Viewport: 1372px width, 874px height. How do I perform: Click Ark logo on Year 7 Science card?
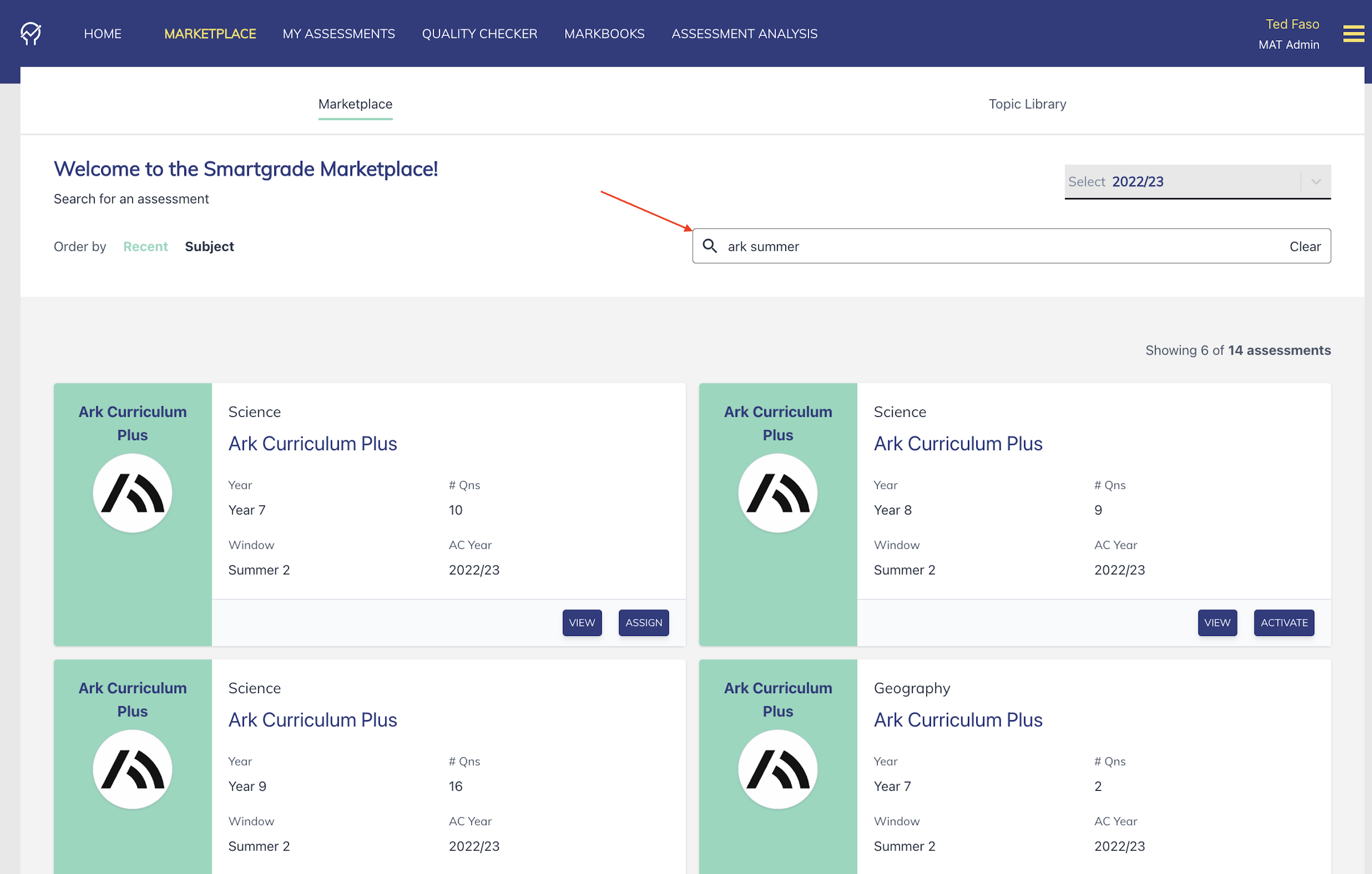133,493
